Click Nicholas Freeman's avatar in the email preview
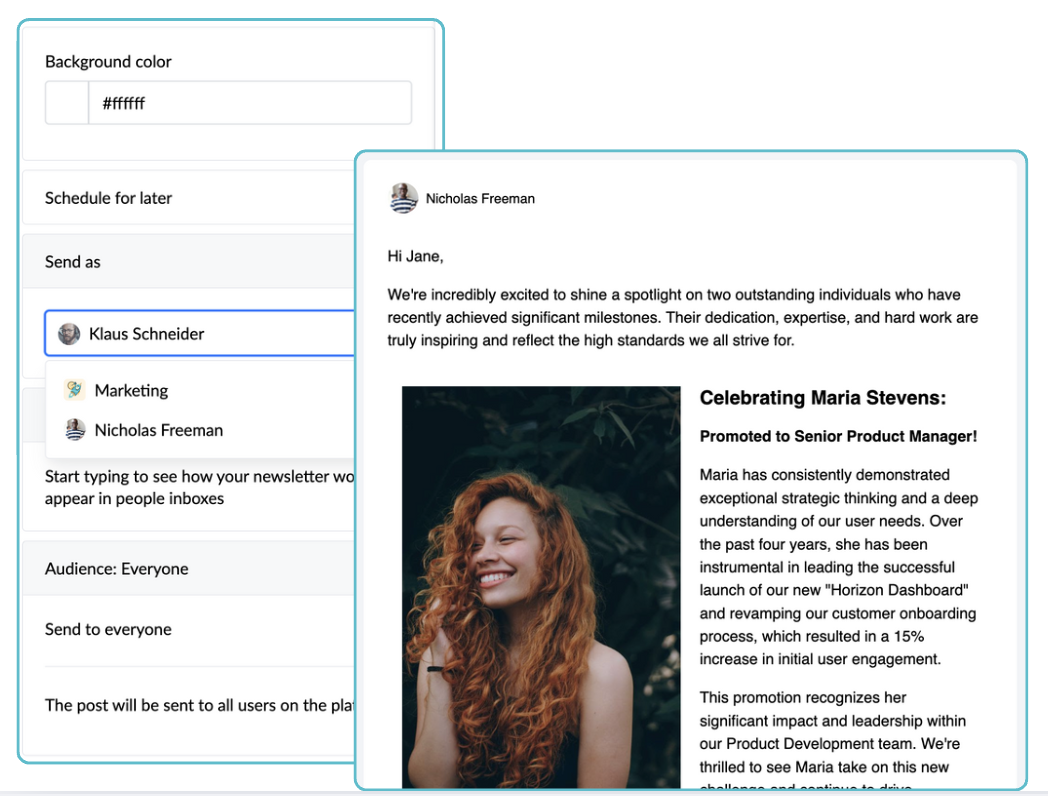Viewport: 1048px width, 796px height. [x=404, y=198]
